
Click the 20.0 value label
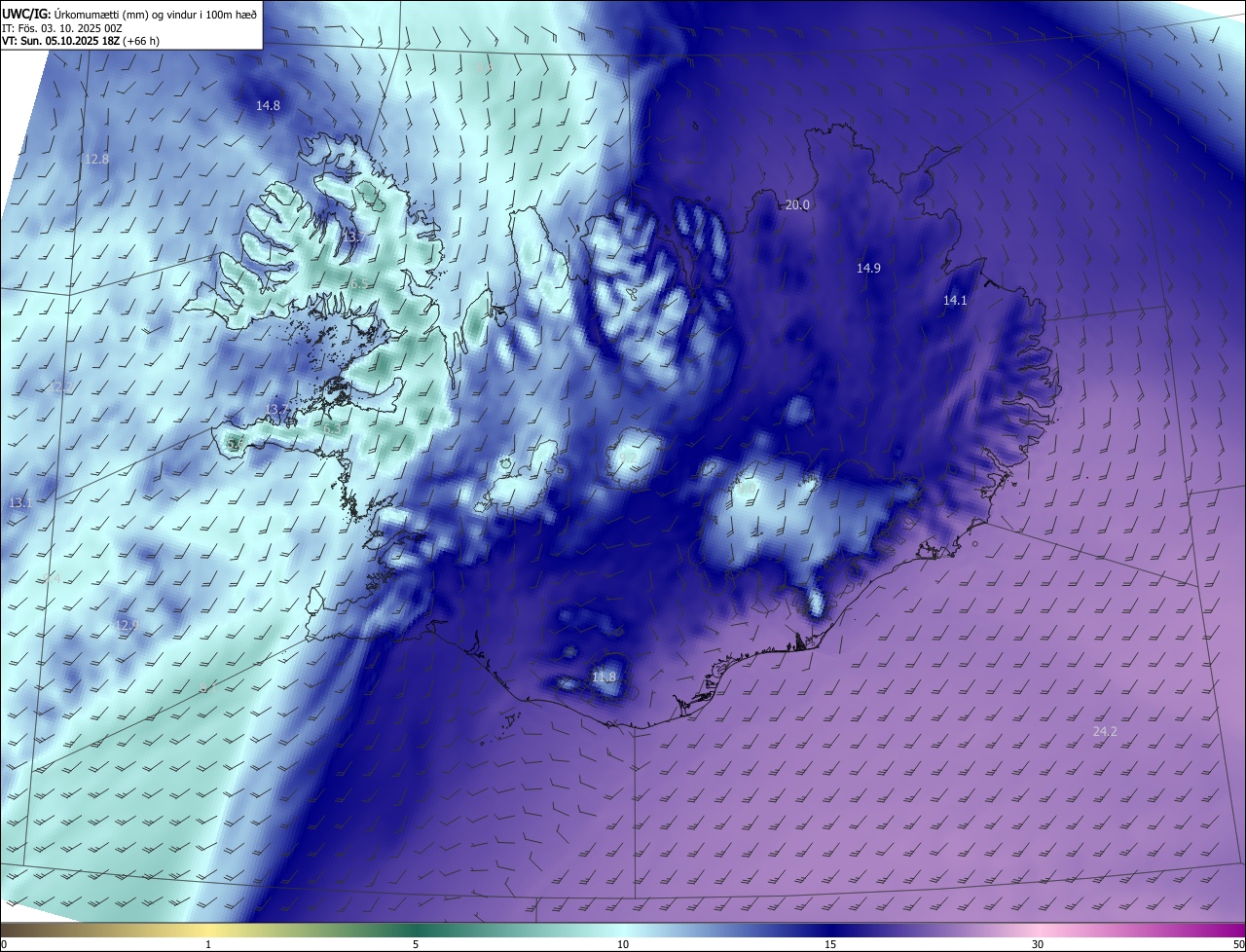797,204
